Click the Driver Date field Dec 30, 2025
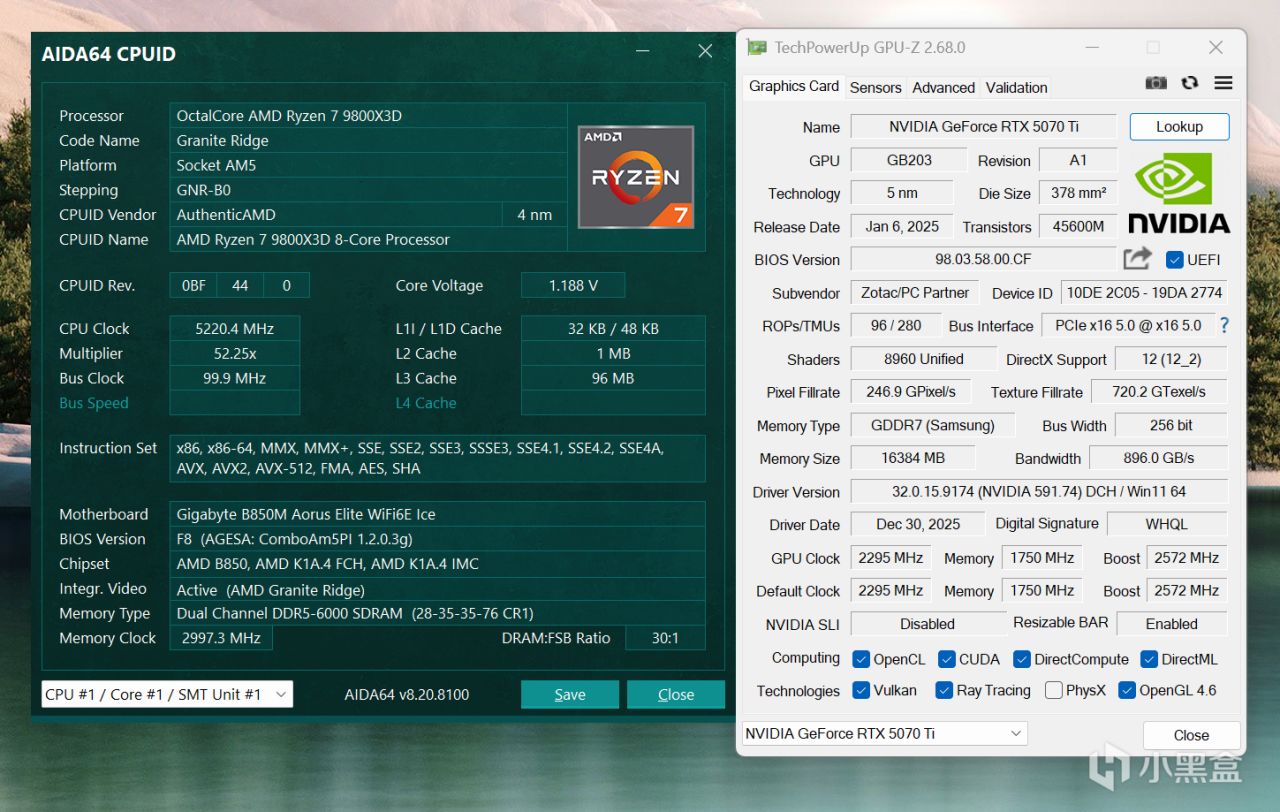 [x=918, y=524]
